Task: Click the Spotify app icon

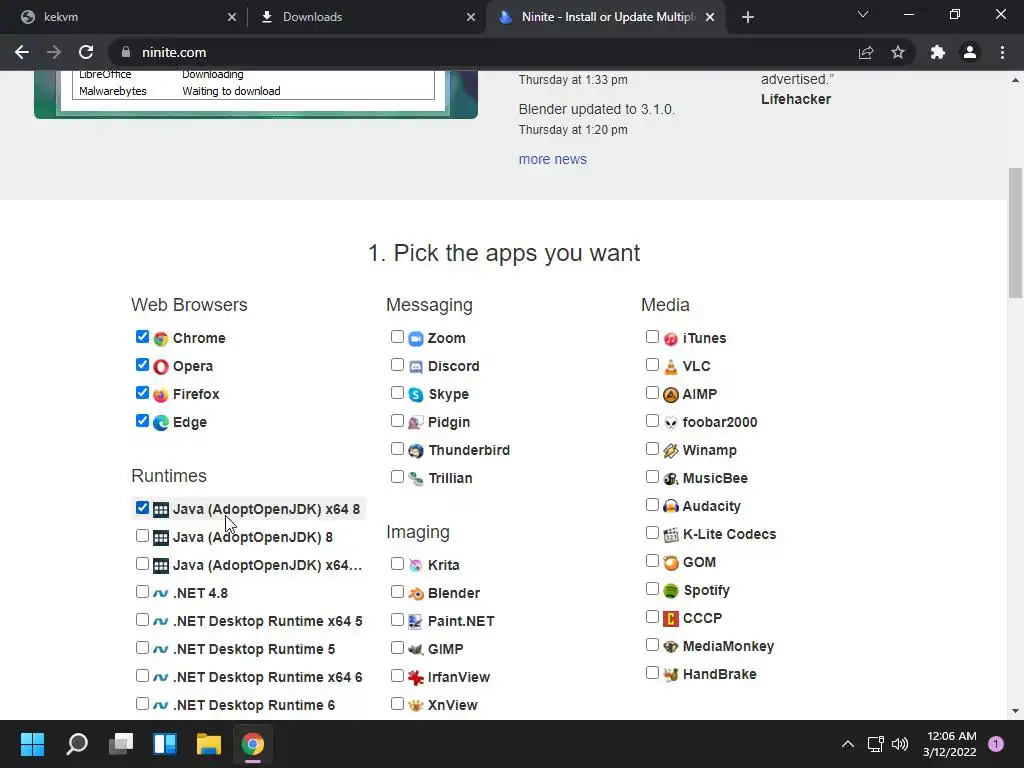Action: pos(671,590)
